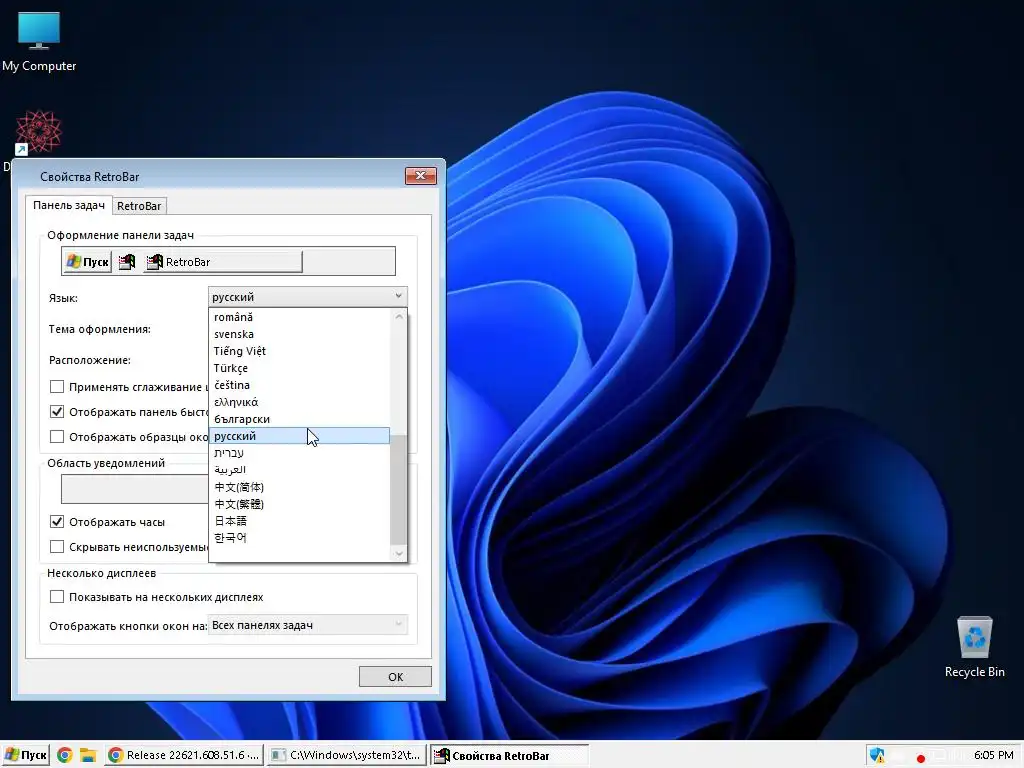Pick čeština from the language list
Viewport: 1024px width, 768px height.
[299, 385]
